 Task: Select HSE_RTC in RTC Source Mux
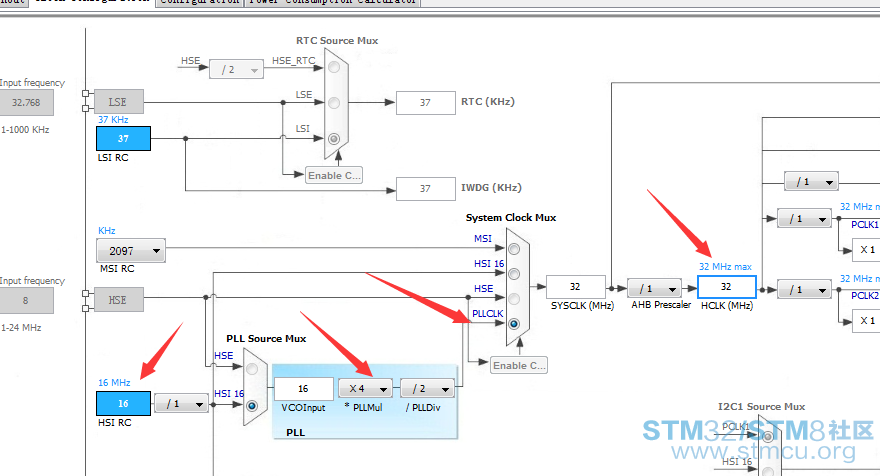pos(334,67)
